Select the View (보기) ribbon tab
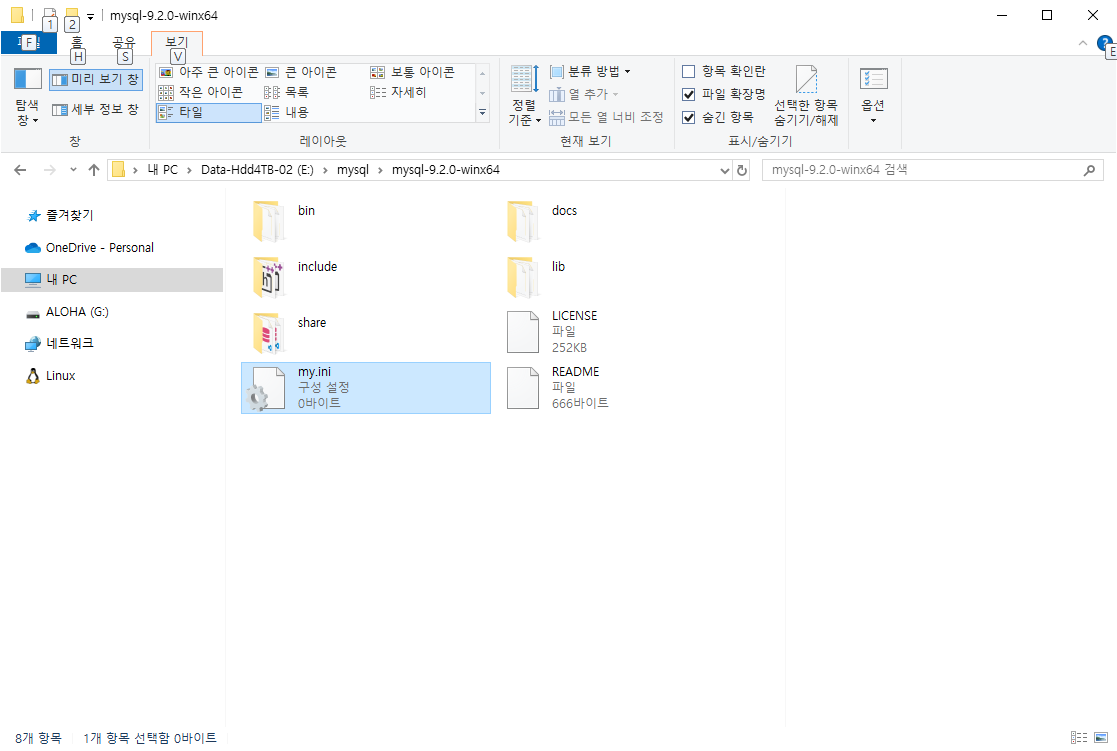Viewport: 1117px width, 751px height. [x=177, y=43]
